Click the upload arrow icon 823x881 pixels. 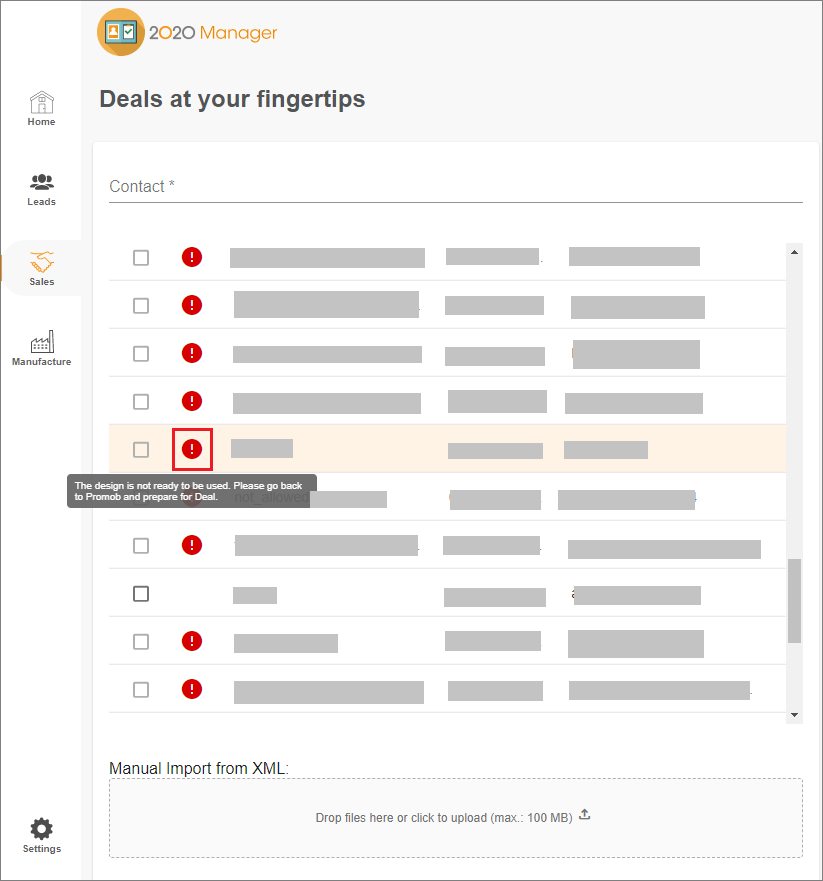pyautogui.click(x=584, y=814)
